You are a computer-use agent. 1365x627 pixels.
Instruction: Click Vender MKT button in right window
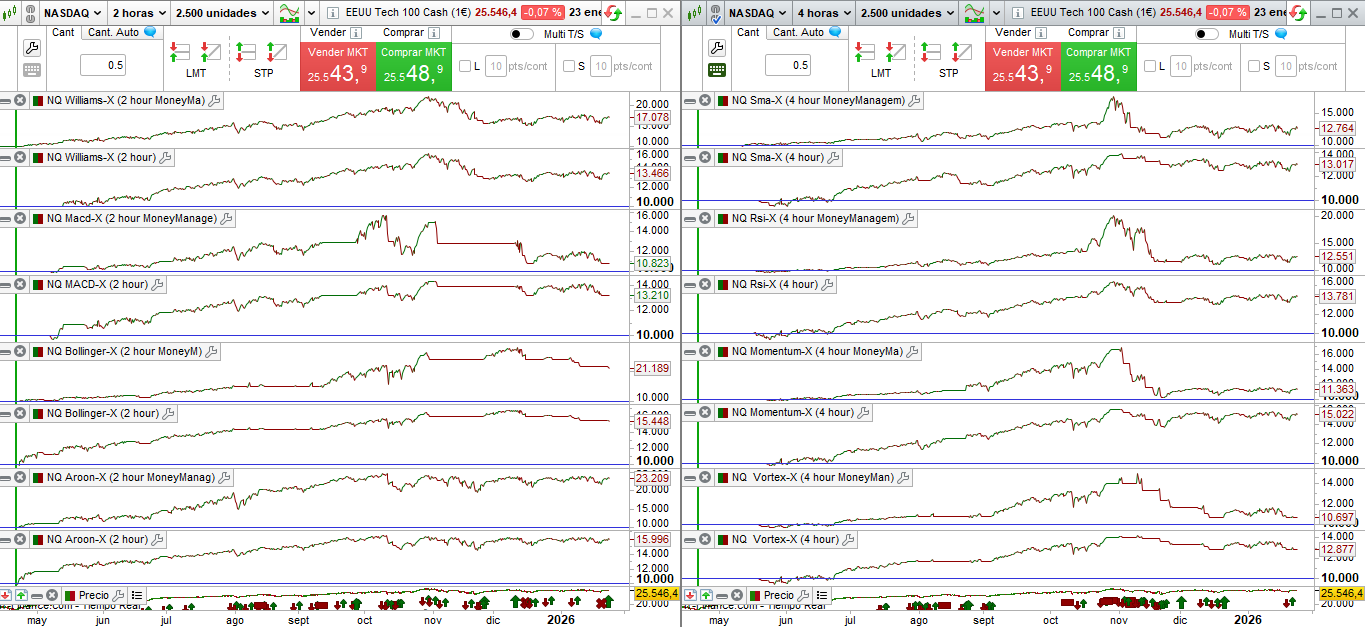(x=1023, y=66)
